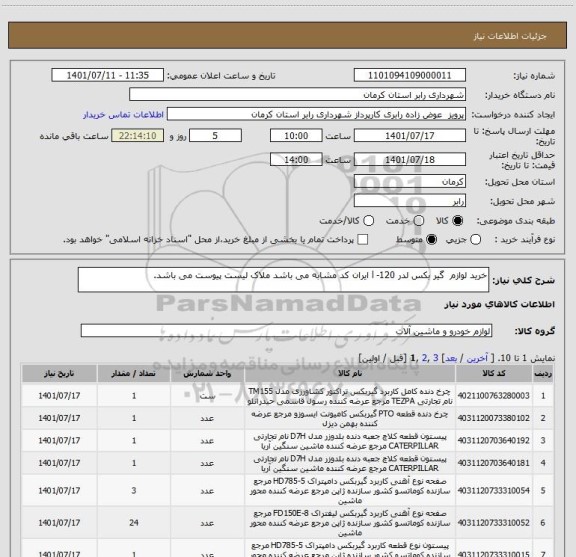
Task: Select the item code 4021100763280003 row
Action: pos(287,396)
